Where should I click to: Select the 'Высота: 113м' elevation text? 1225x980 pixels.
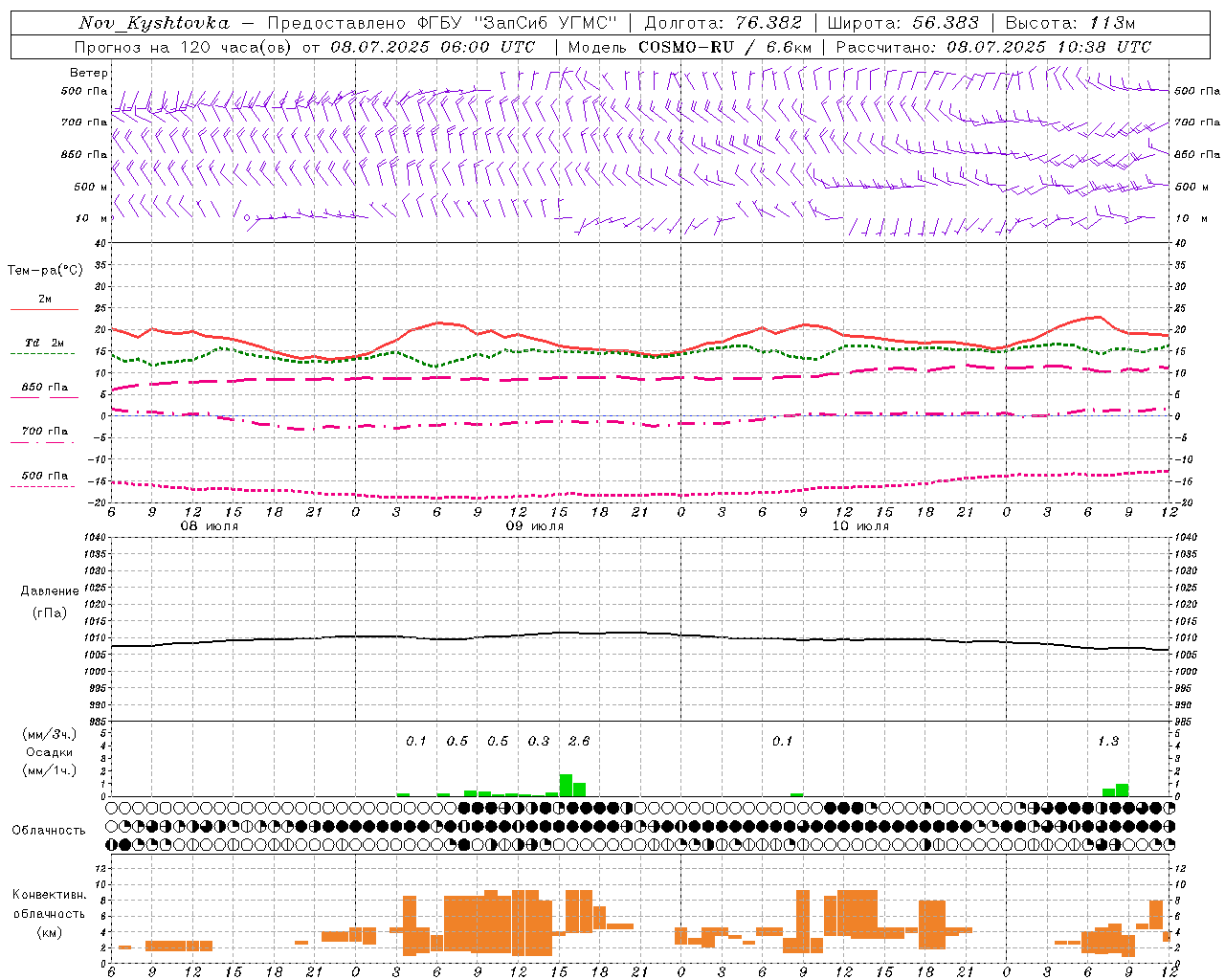(x=1070, y=23)
